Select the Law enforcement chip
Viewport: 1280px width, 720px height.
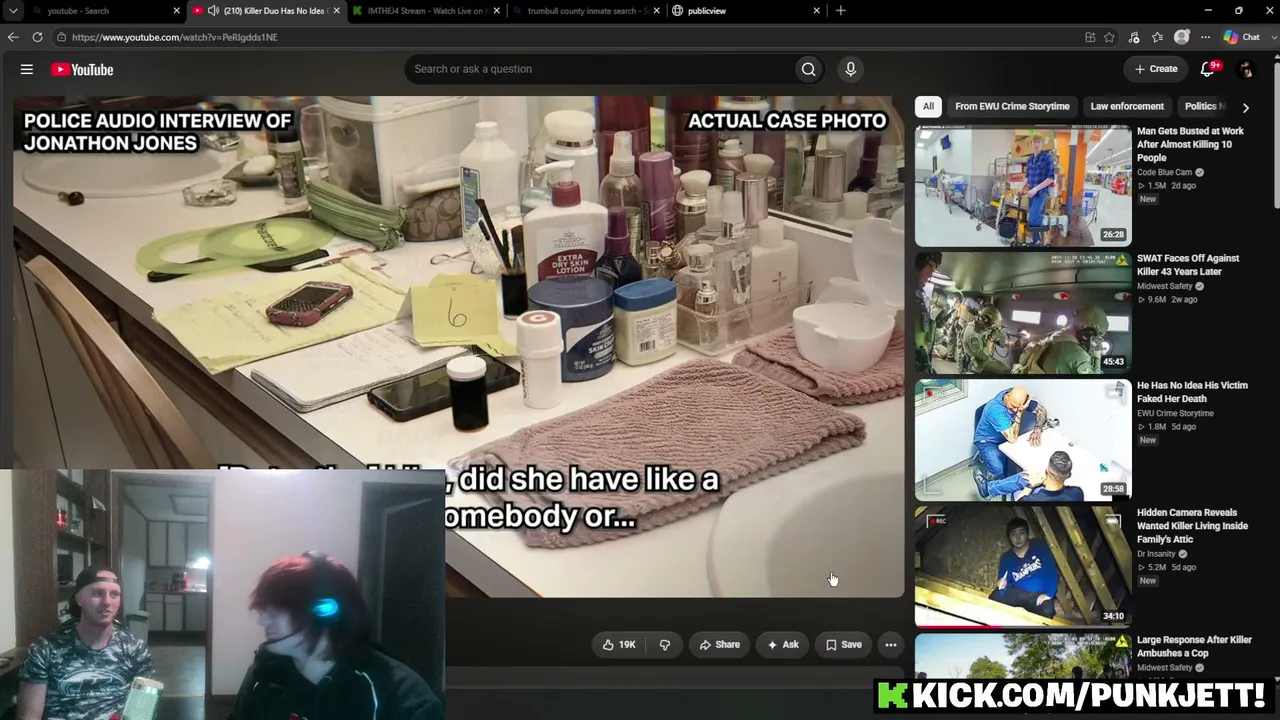[x=1127, y=106]
